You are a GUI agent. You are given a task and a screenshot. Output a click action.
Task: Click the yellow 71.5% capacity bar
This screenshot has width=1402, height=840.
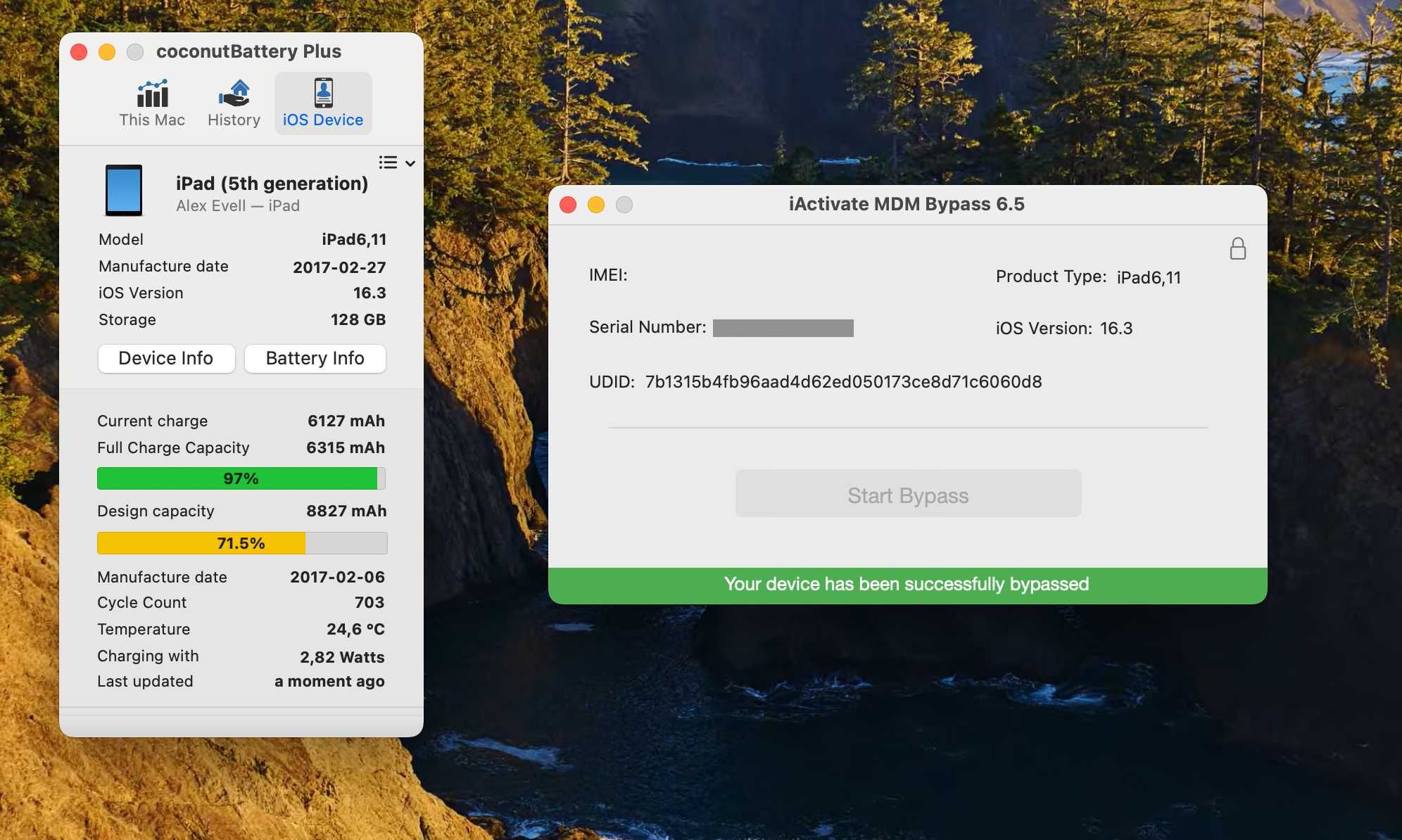241,543
